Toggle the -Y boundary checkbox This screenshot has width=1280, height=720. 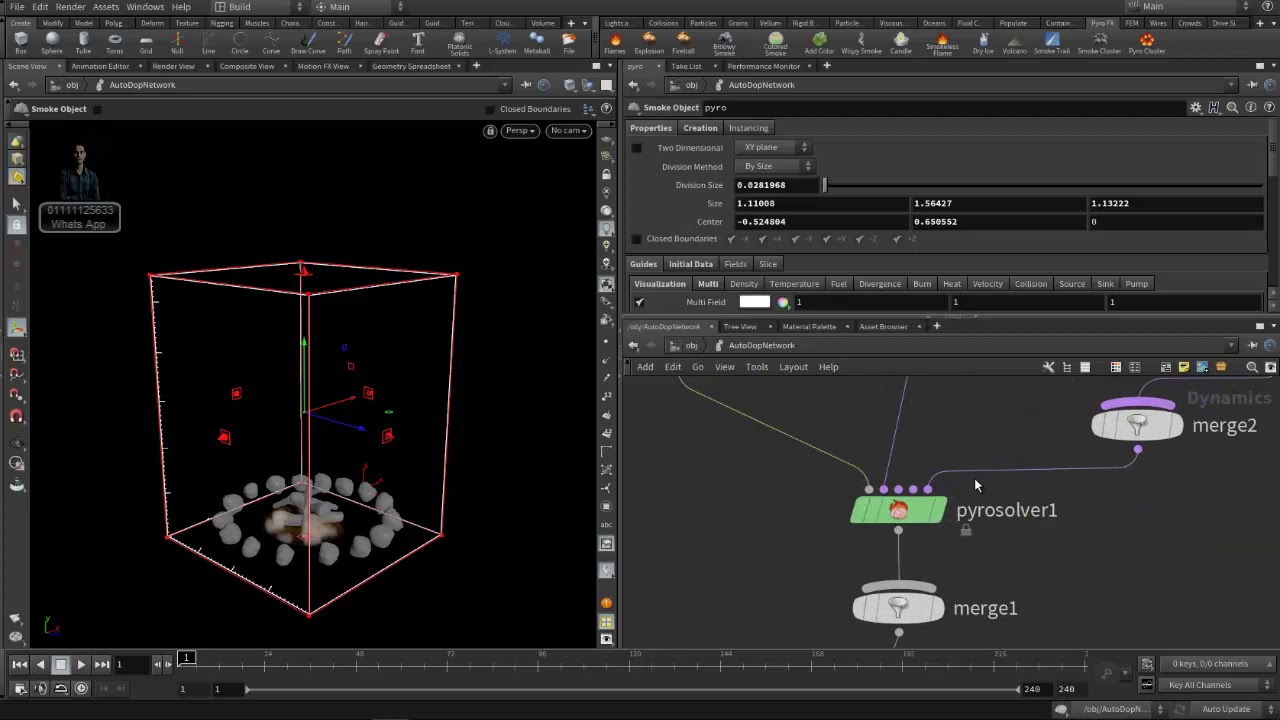796,239
